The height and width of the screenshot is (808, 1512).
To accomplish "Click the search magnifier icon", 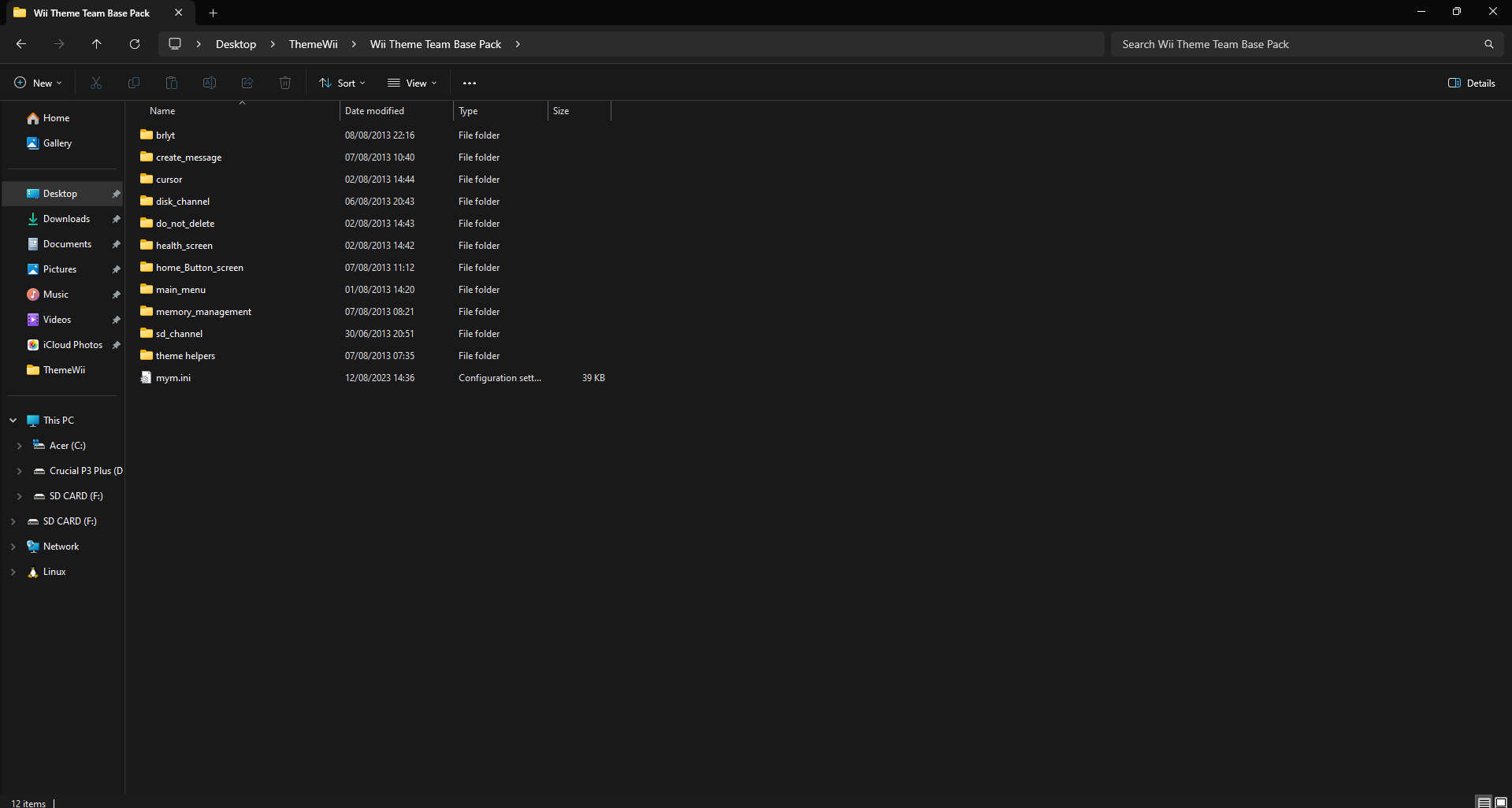I will point(1488,44).
